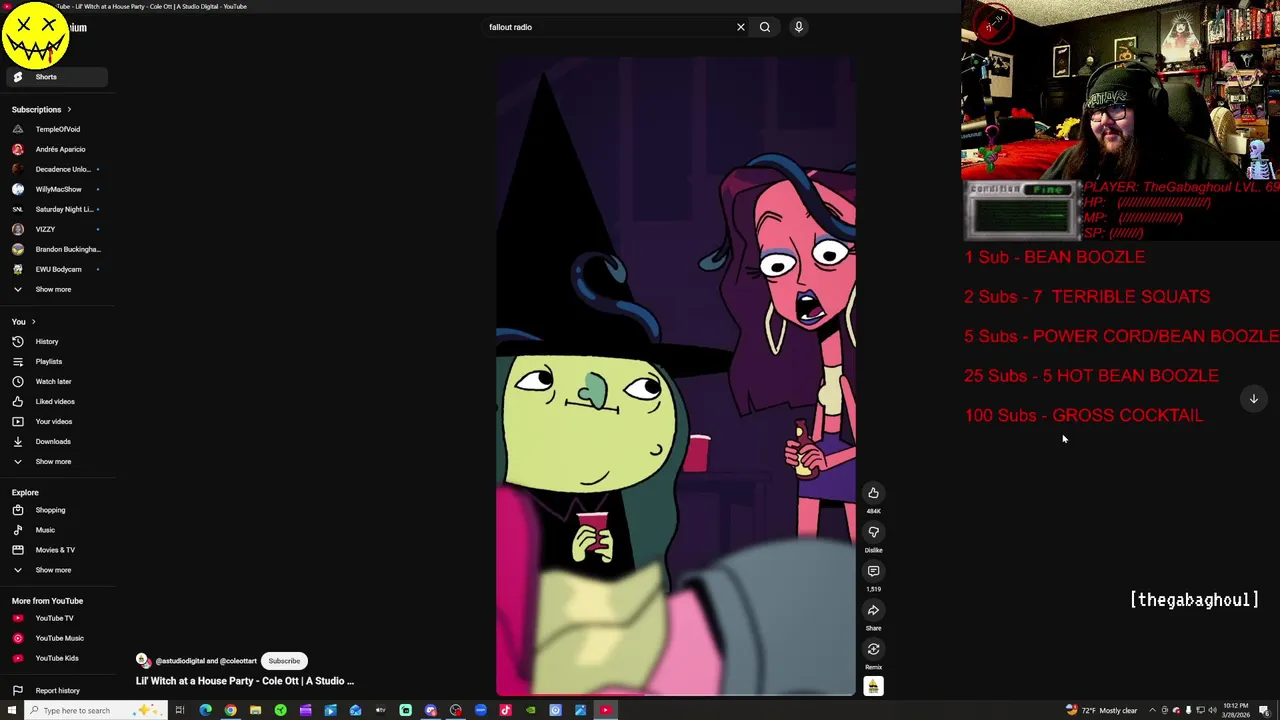1280x720 pixels.
Task: Open Report history
Action: click(56, 690)
